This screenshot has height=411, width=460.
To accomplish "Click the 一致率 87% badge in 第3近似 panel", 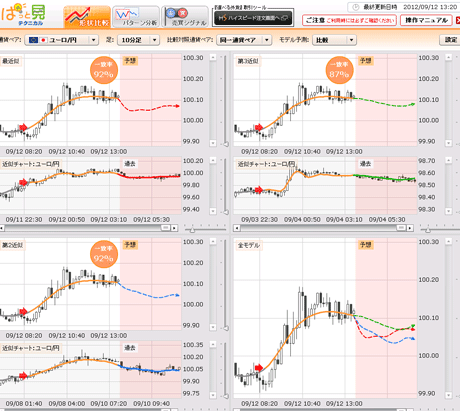I will click(x=339, y=70).
